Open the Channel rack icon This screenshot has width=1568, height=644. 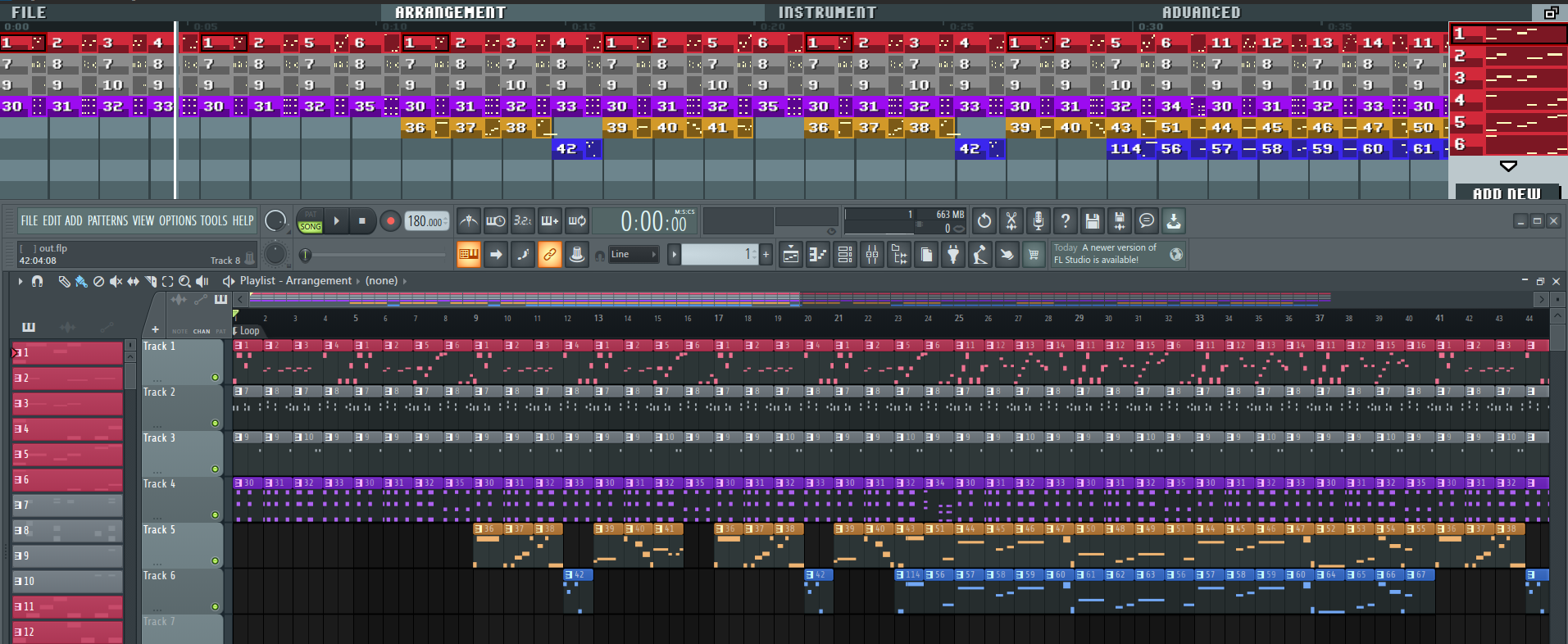pyautogui.click(x=845, y=255)
